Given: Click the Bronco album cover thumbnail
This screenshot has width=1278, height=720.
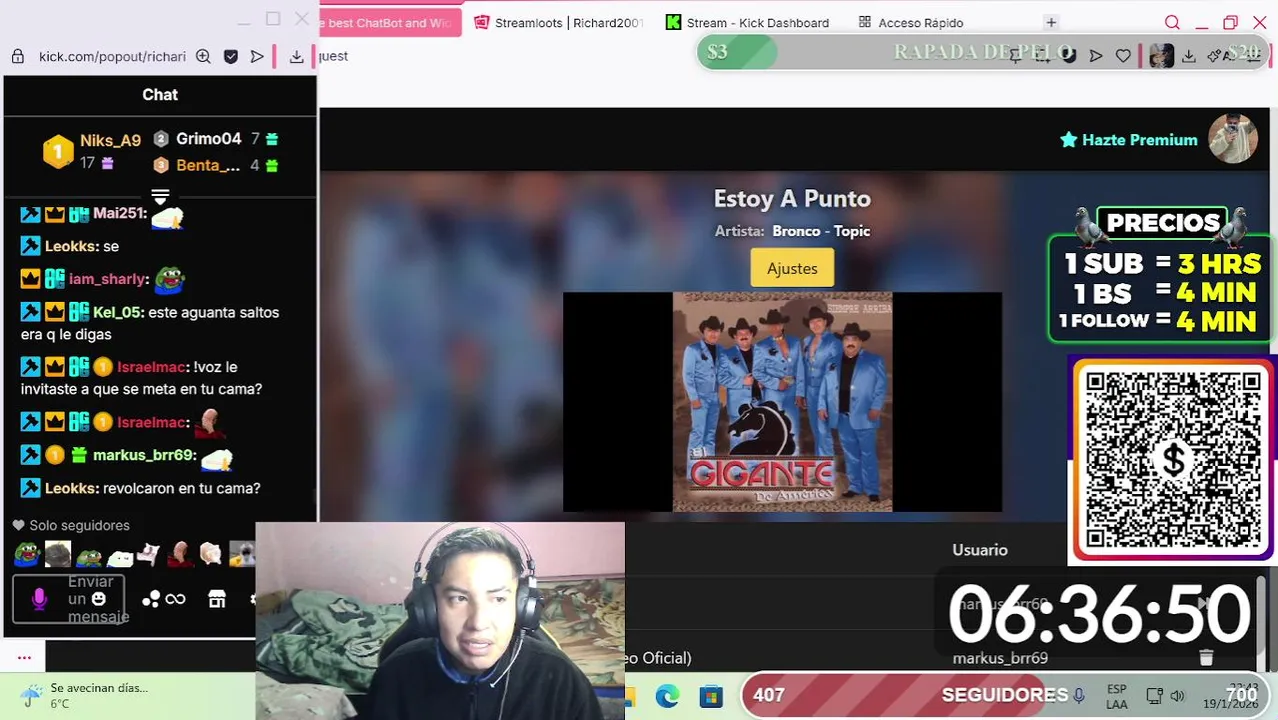Looking at the screenshot, I should (782, 402).
